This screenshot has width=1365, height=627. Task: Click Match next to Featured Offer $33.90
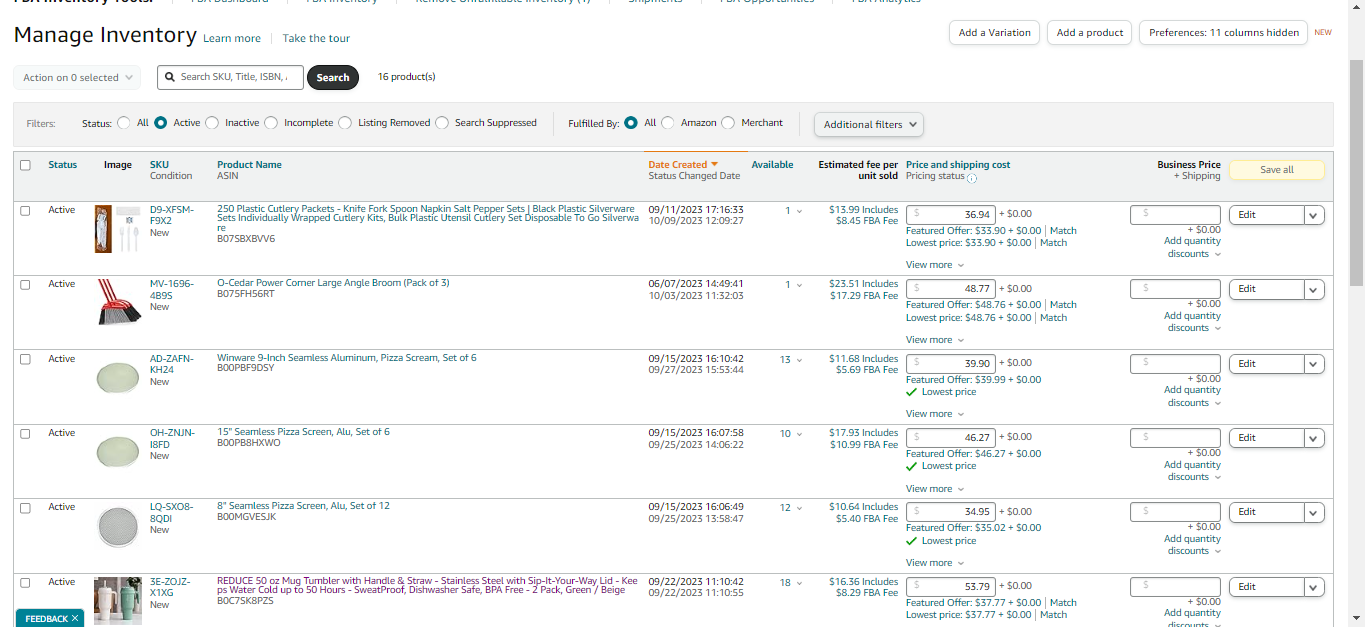[1063, 231]
